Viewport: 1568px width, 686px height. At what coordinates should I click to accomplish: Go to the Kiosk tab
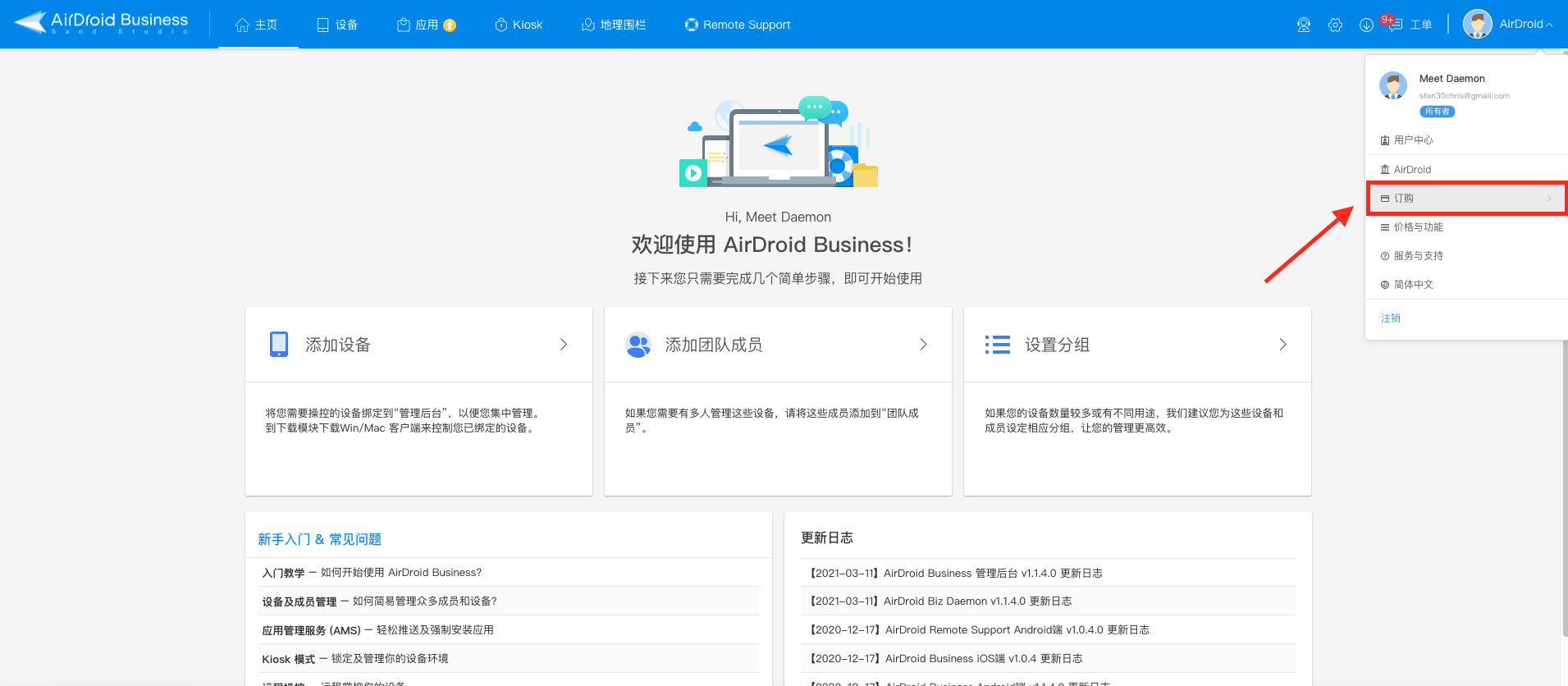point(519,25)
